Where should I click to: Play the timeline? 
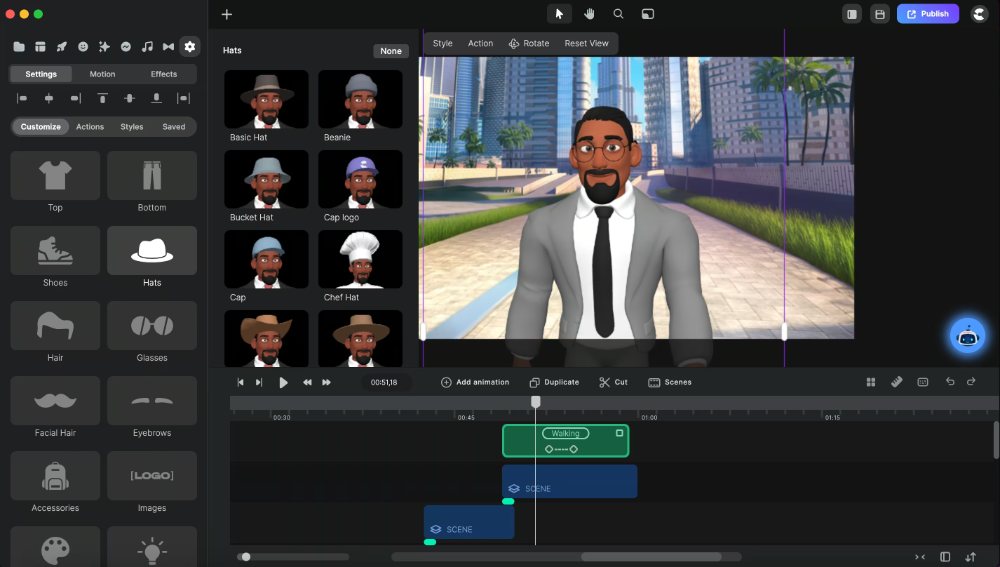pos(283,382)
